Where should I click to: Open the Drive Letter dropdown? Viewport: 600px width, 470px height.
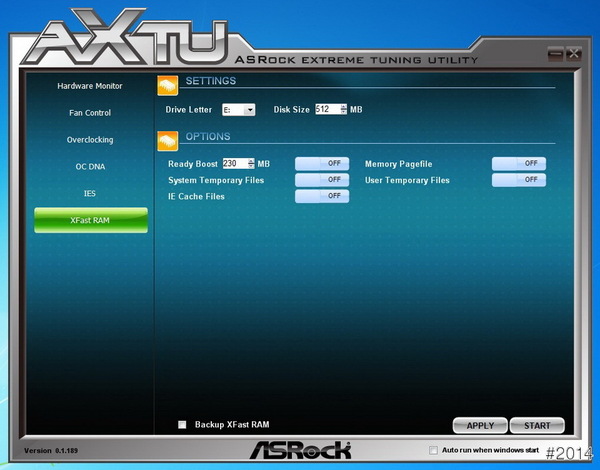point(250,109)
